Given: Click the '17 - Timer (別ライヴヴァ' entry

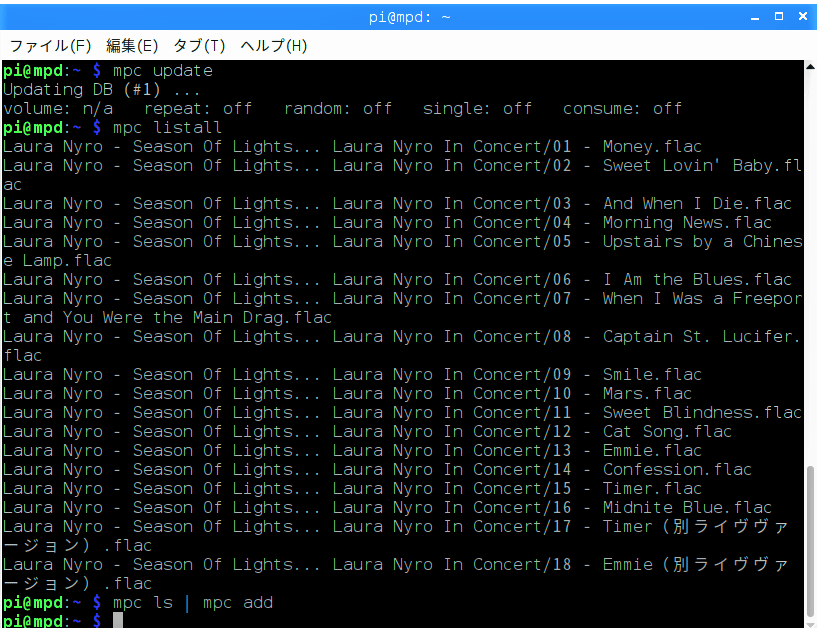Looking at the screenshot, I should coord(671,527).
